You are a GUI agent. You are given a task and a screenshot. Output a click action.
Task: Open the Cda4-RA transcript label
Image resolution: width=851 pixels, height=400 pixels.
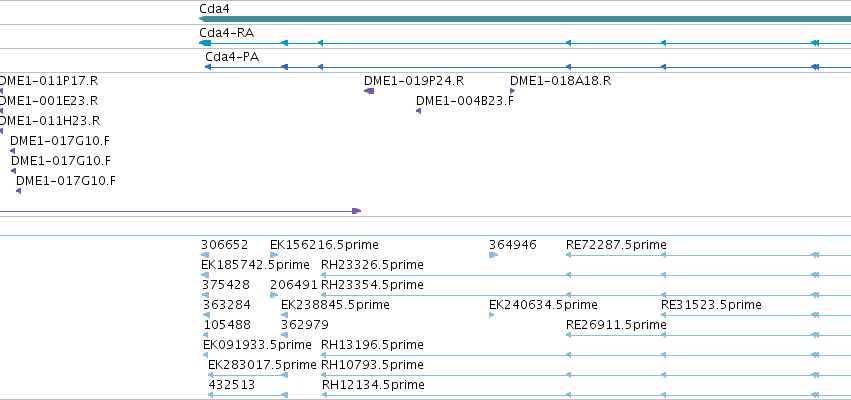(x=226, y=33)
